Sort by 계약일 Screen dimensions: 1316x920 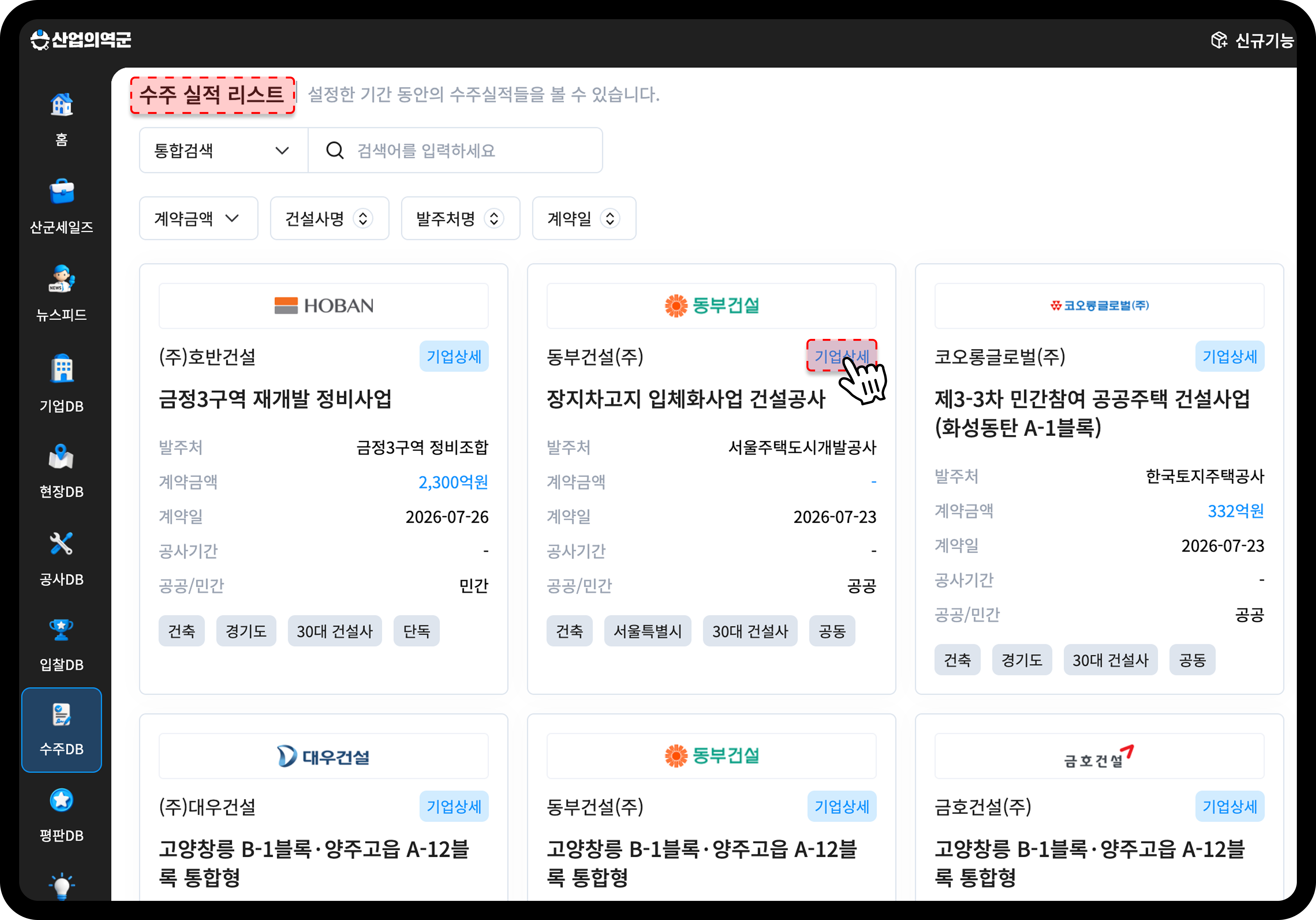point(584,218)
